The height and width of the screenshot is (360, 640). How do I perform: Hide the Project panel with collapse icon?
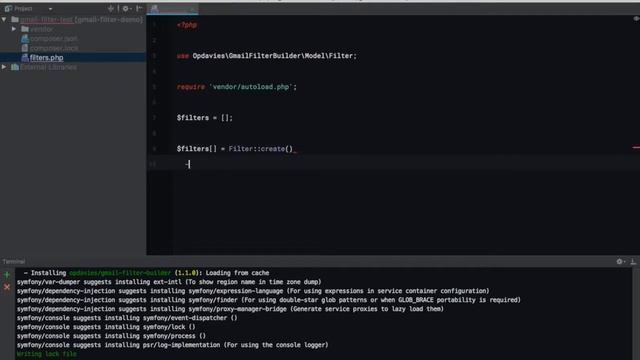139,8
